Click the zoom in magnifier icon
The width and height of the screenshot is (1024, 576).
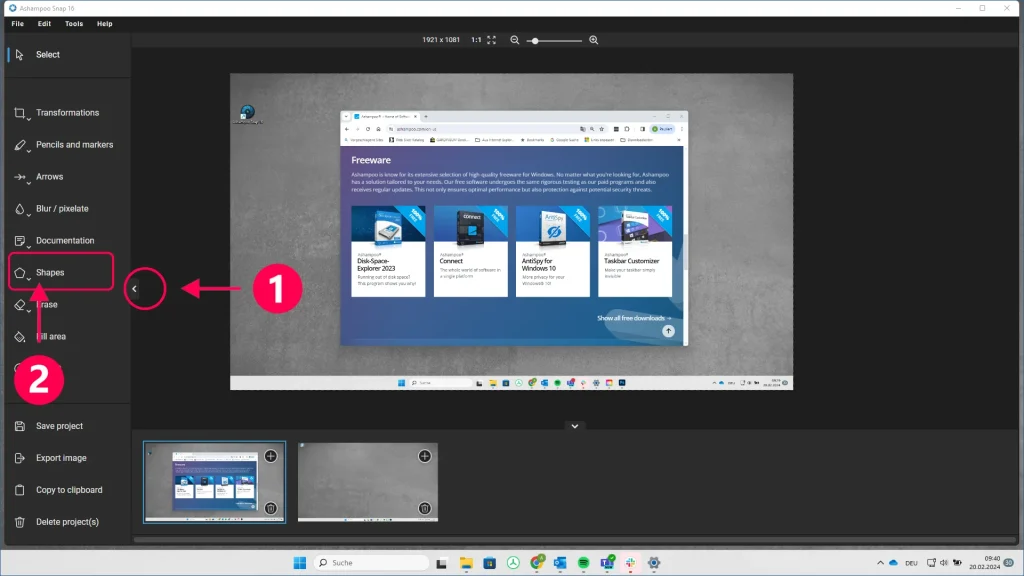(594, 40)
